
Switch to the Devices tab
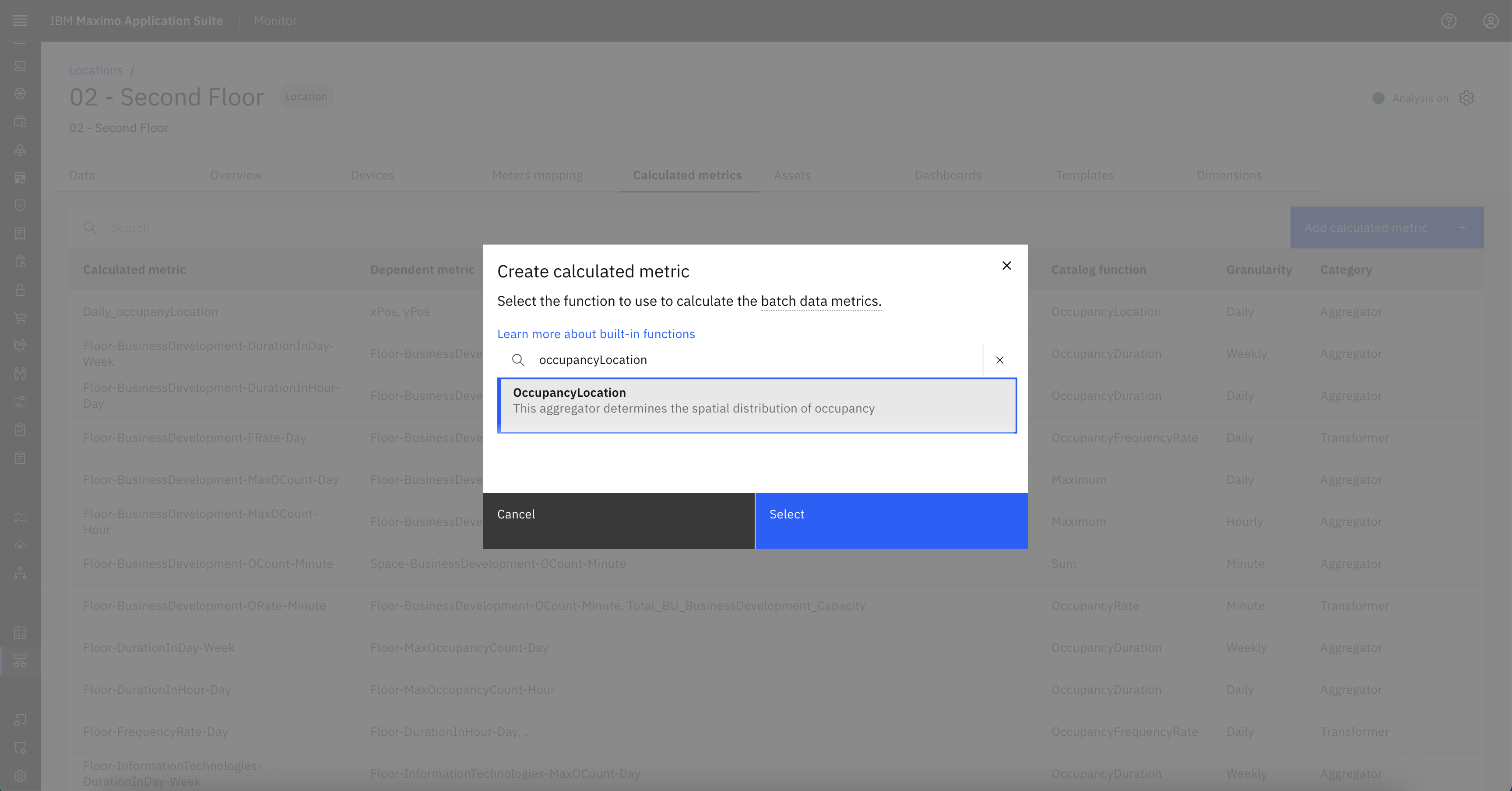coord(373,175)
